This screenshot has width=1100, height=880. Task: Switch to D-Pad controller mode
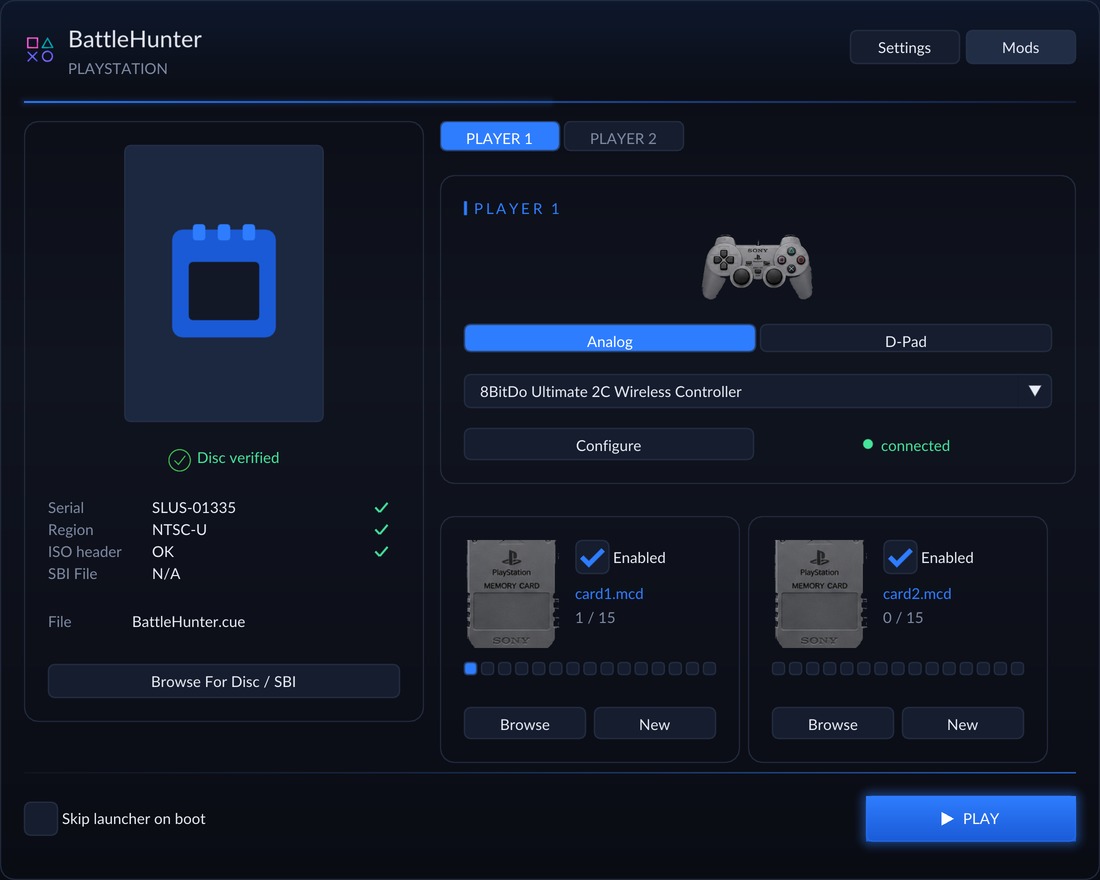906,338
